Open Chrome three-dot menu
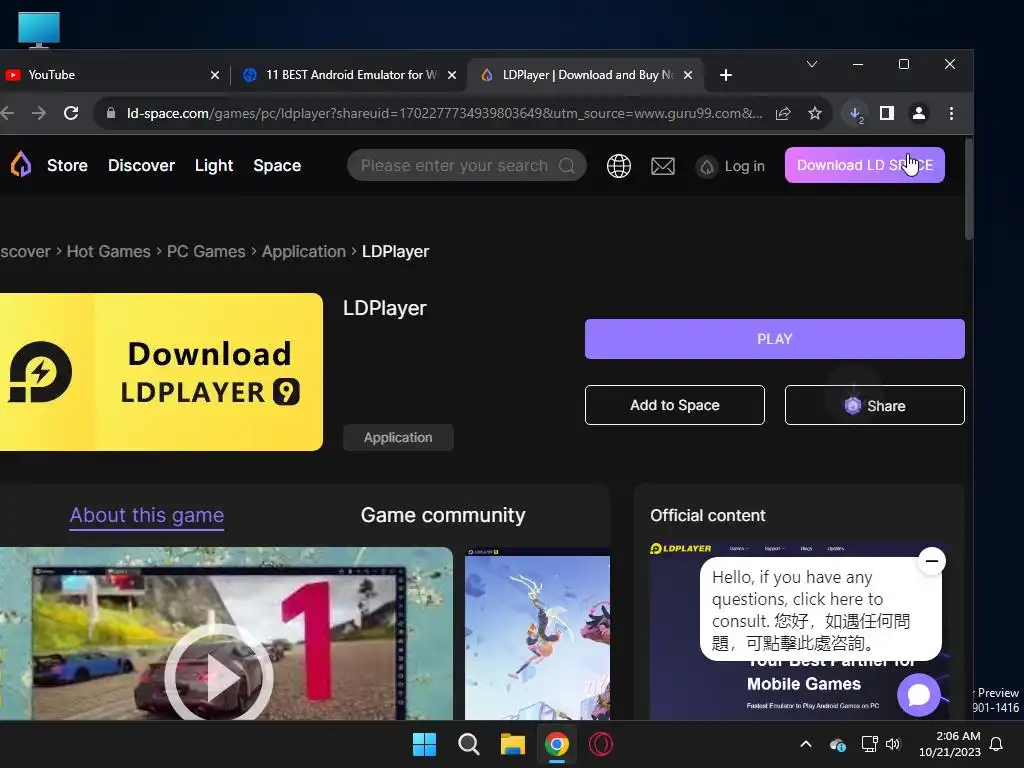 click(x=951, y=113)
